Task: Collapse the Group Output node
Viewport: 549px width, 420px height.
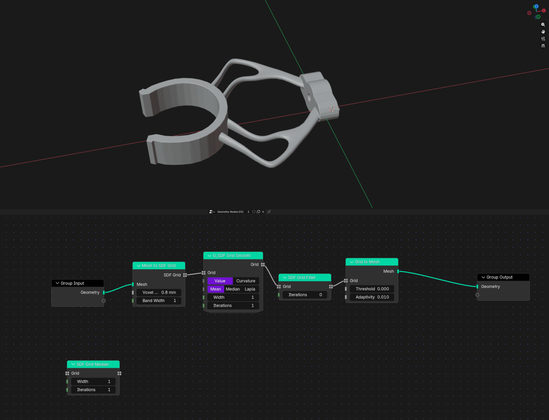Action: [483, 277]
